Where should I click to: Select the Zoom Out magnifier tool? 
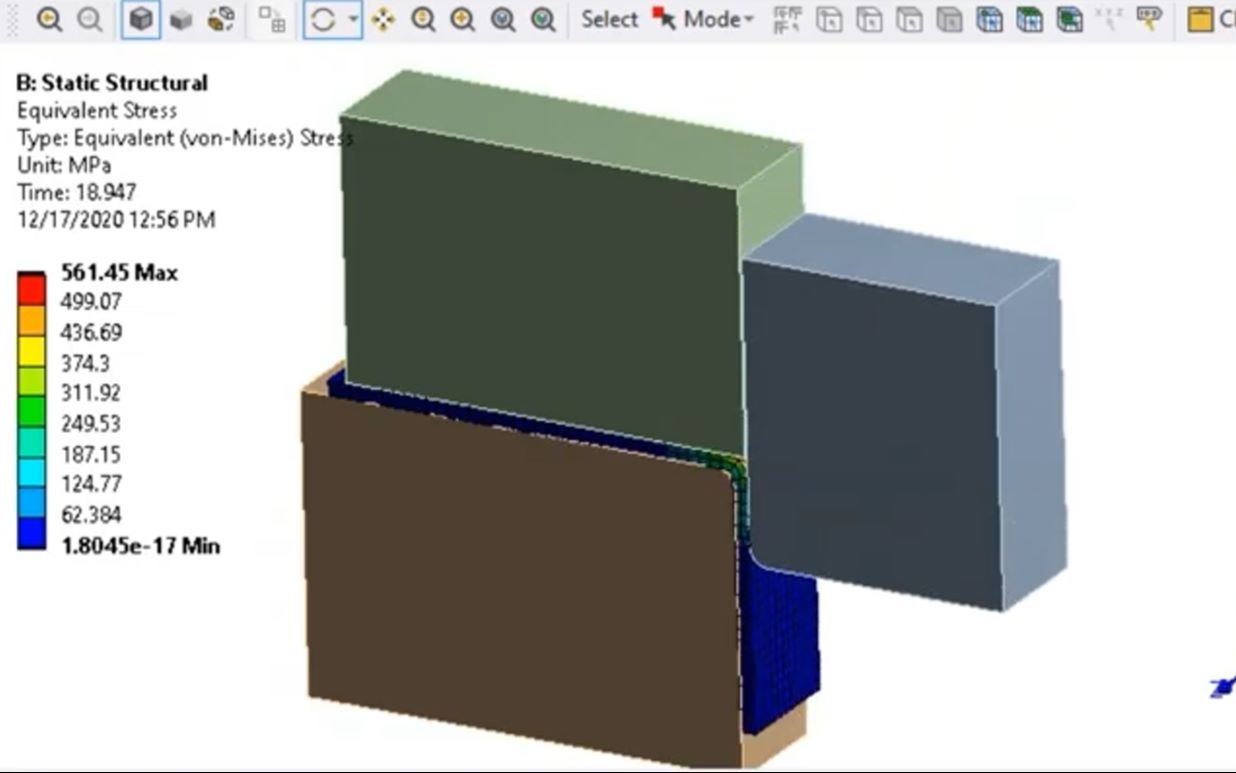coord(91,18)
